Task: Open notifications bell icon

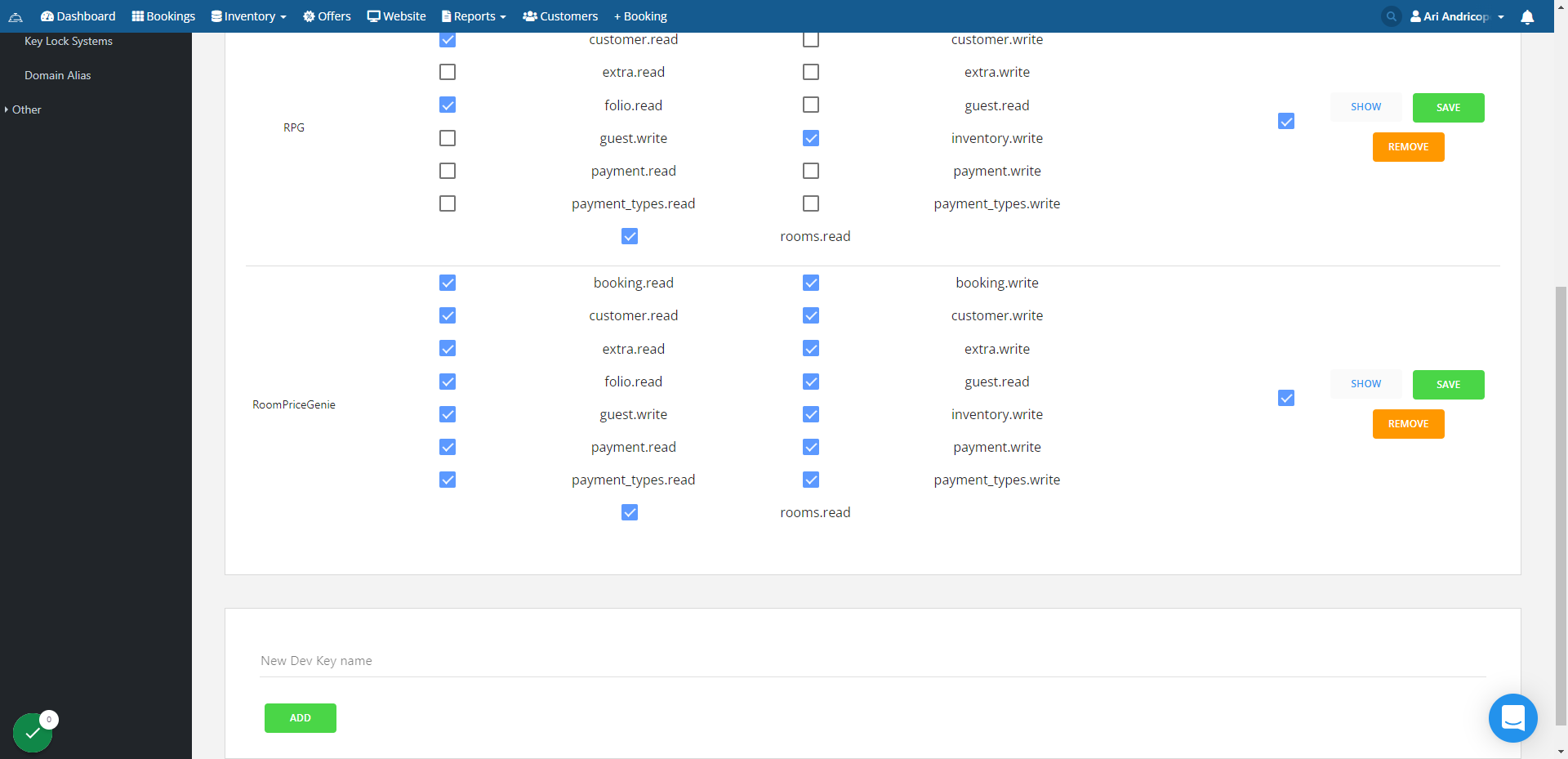Action: (x=1527, y=16)
